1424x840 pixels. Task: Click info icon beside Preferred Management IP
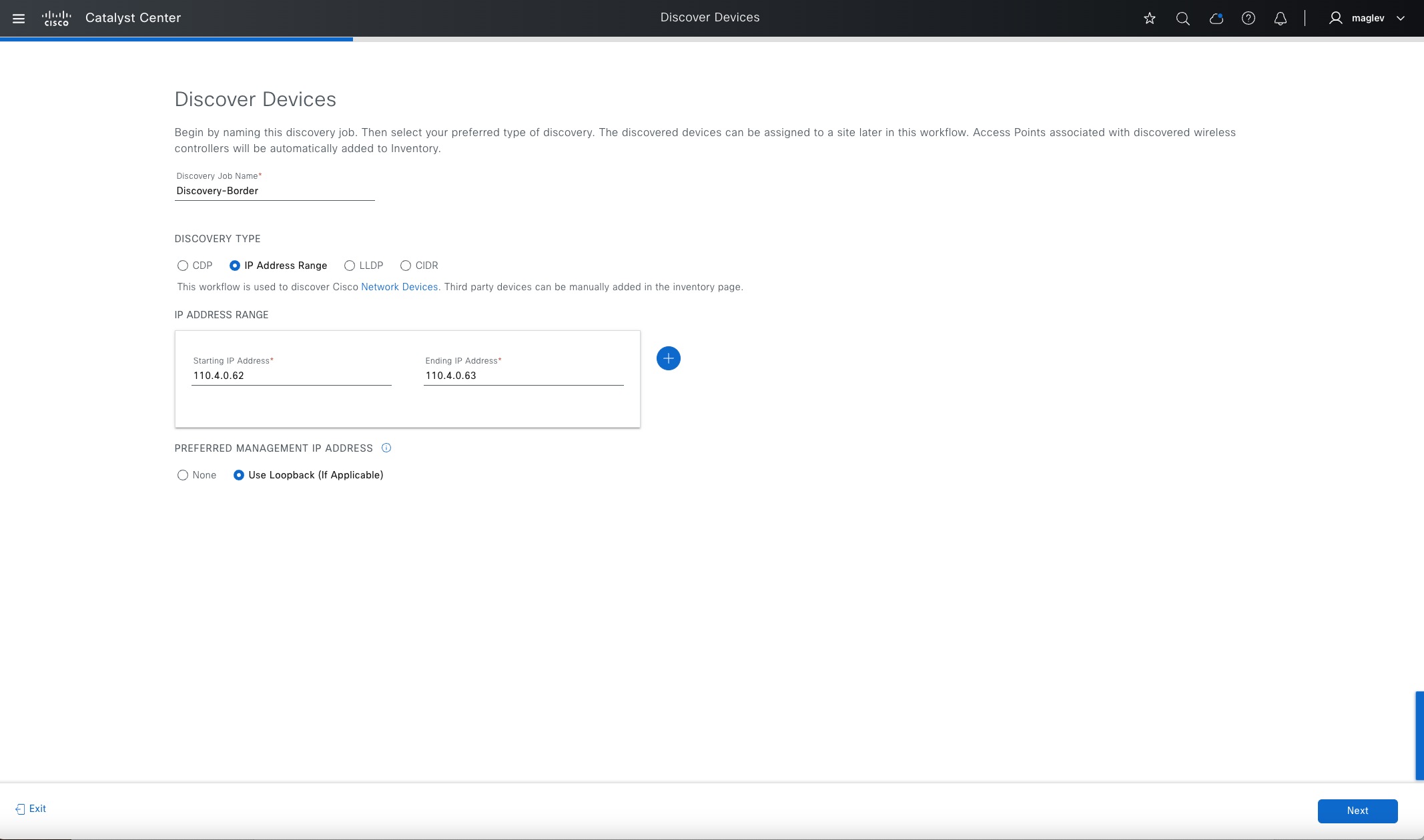coord(386,448)
